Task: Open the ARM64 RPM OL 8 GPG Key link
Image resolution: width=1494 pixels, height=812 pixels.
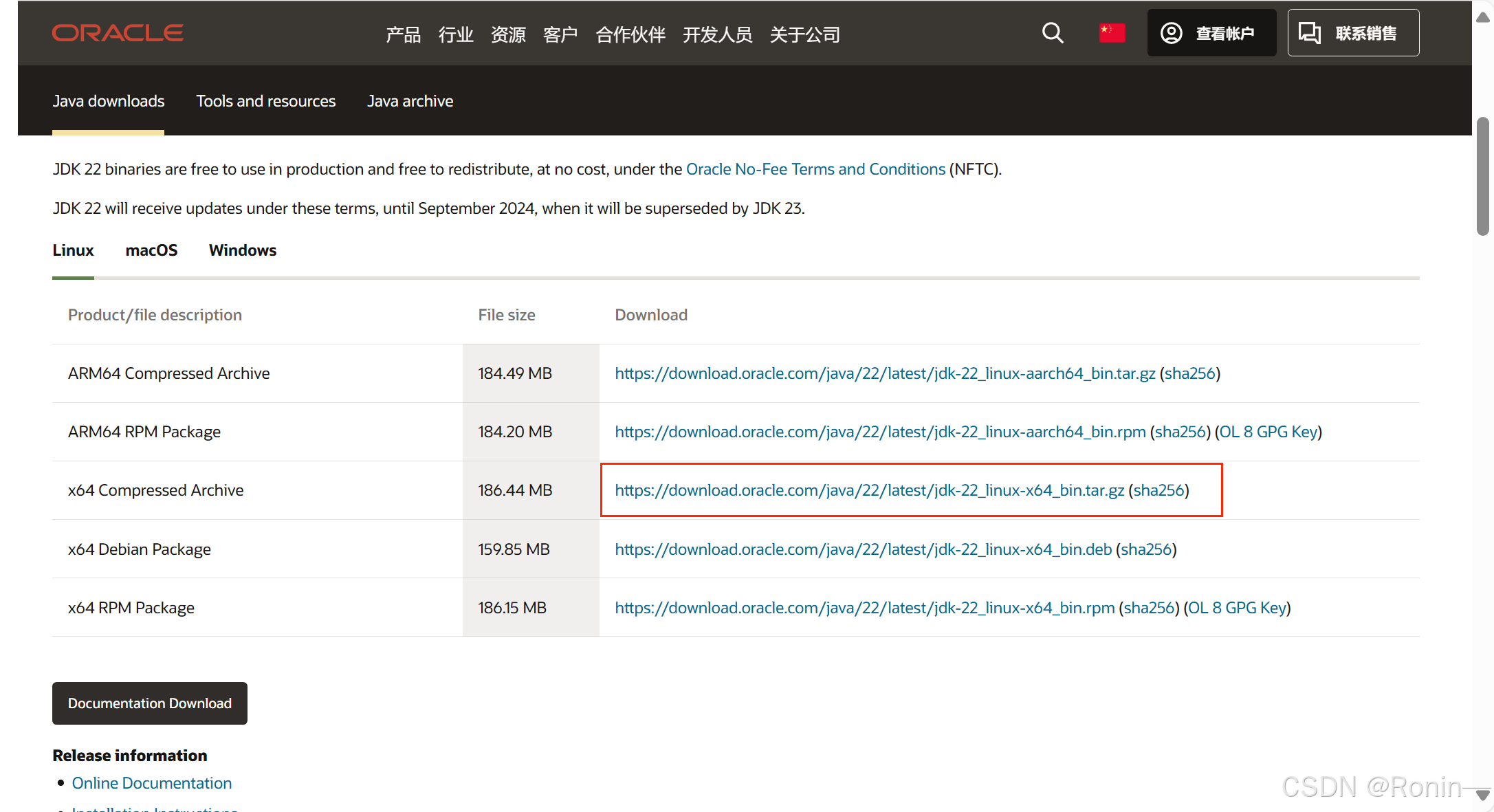Action: tap(1268, 432)
